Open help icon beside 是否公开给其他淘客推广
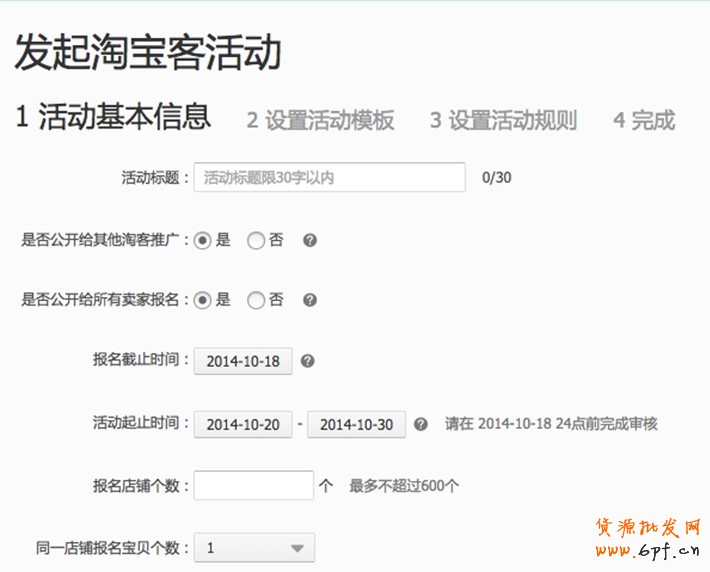This screenshot has width=710, height=572. tap(310, 240)
